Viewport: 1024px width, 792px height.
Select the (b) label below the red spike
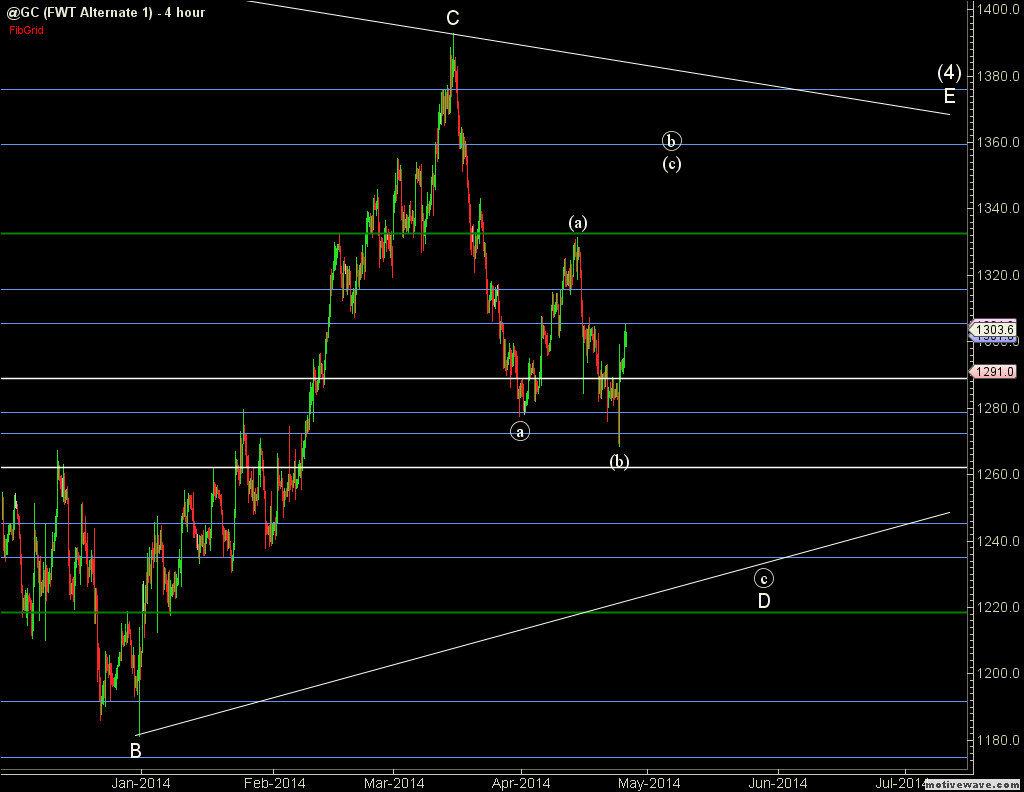pos(620,461)
